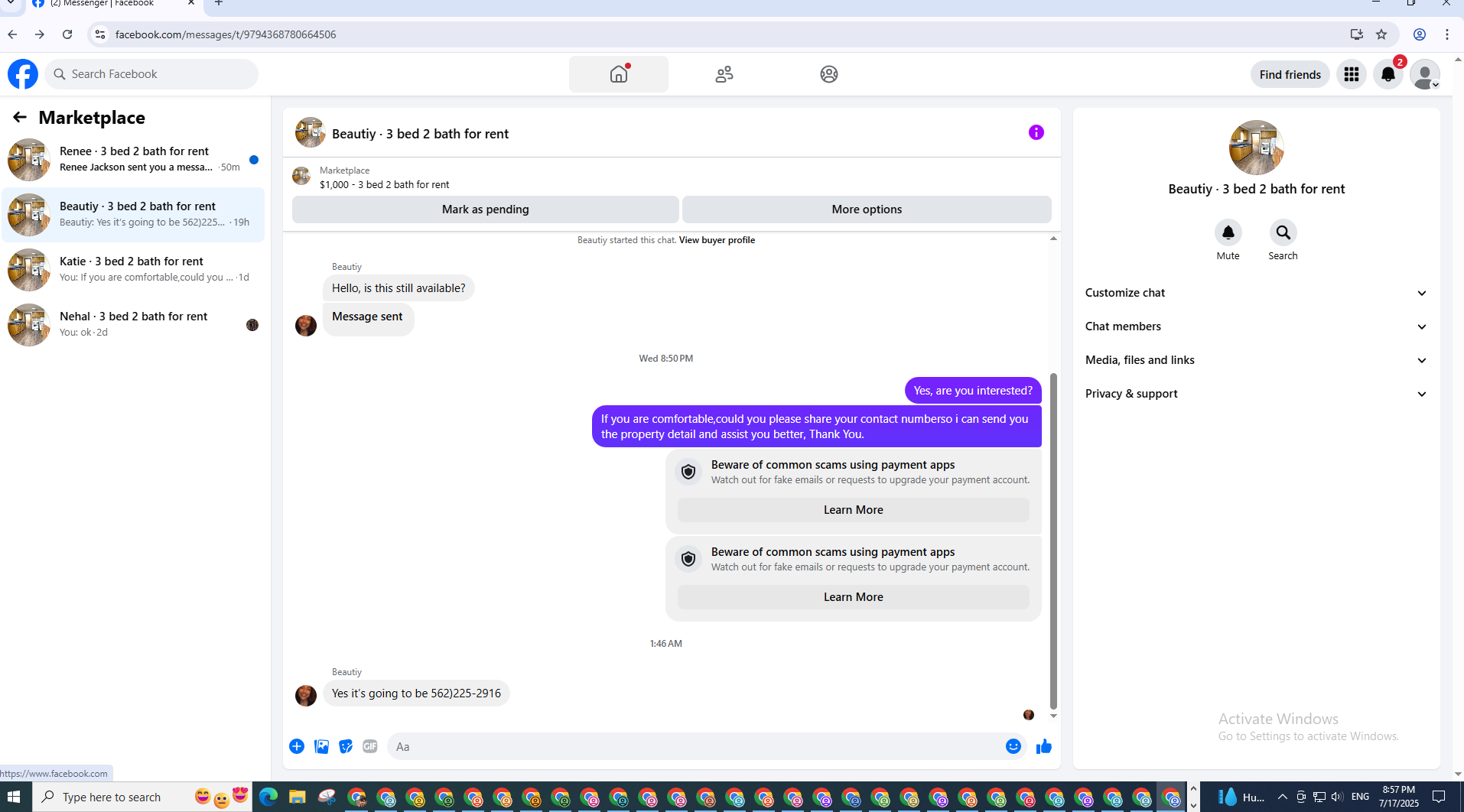Image resolution: width=1464 pixels, height=812 pixels.
Task: Click the browser reload icon
Action: (x=67, y=34)
